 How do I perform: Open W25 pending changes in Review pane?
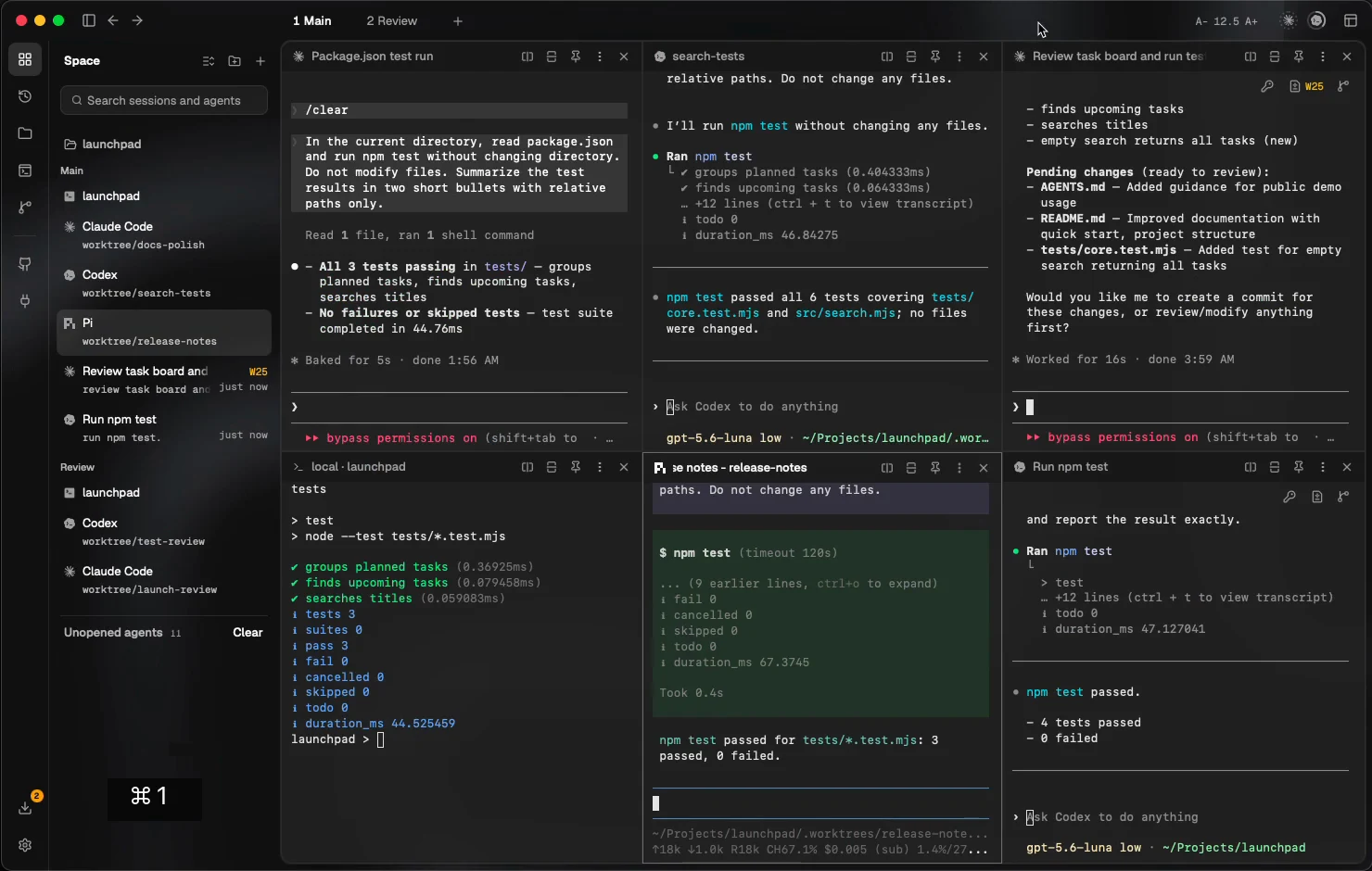1306,86
